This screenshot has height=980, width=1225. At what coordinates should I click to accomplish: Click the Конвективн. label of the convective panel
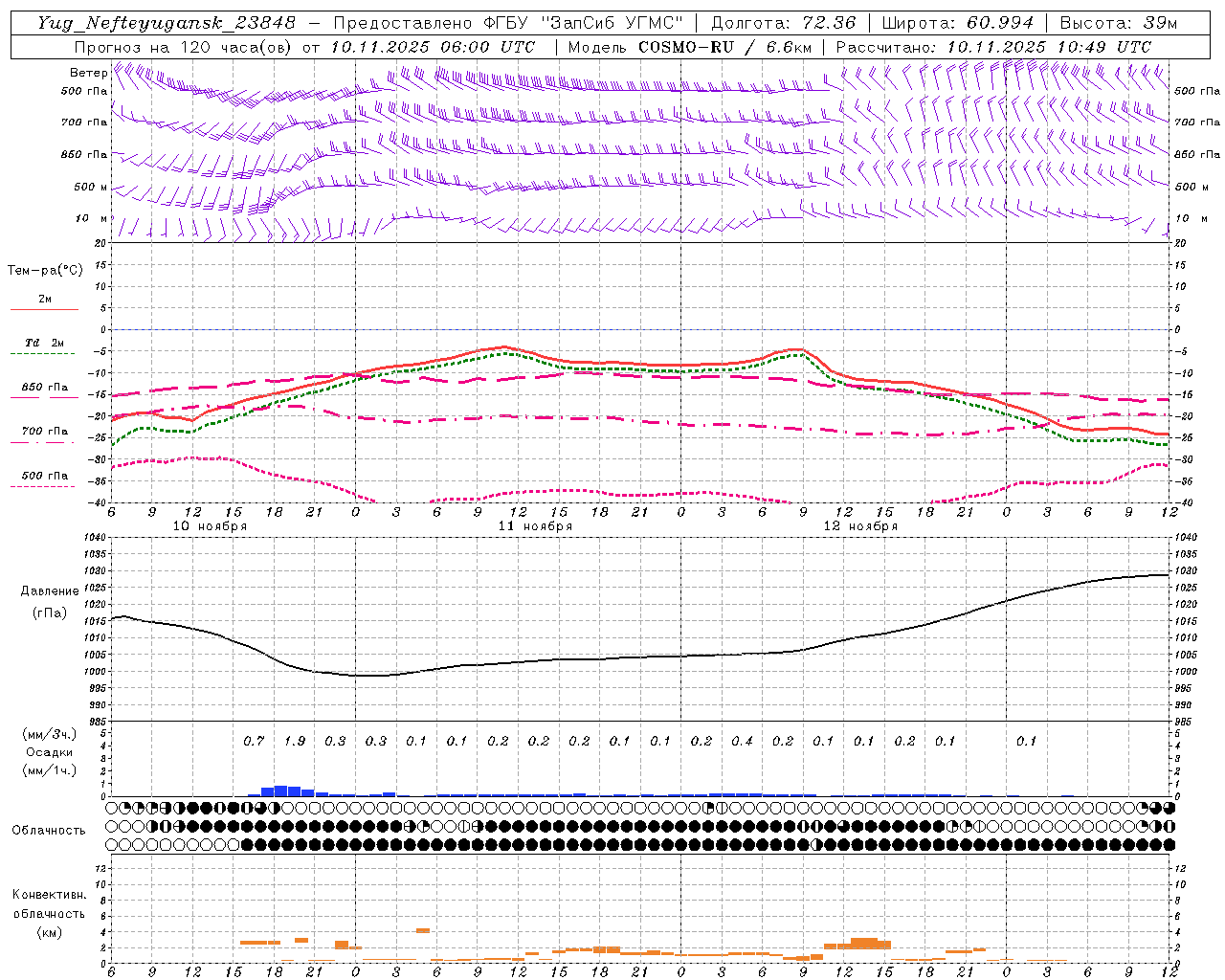click(x=49, y=895)
